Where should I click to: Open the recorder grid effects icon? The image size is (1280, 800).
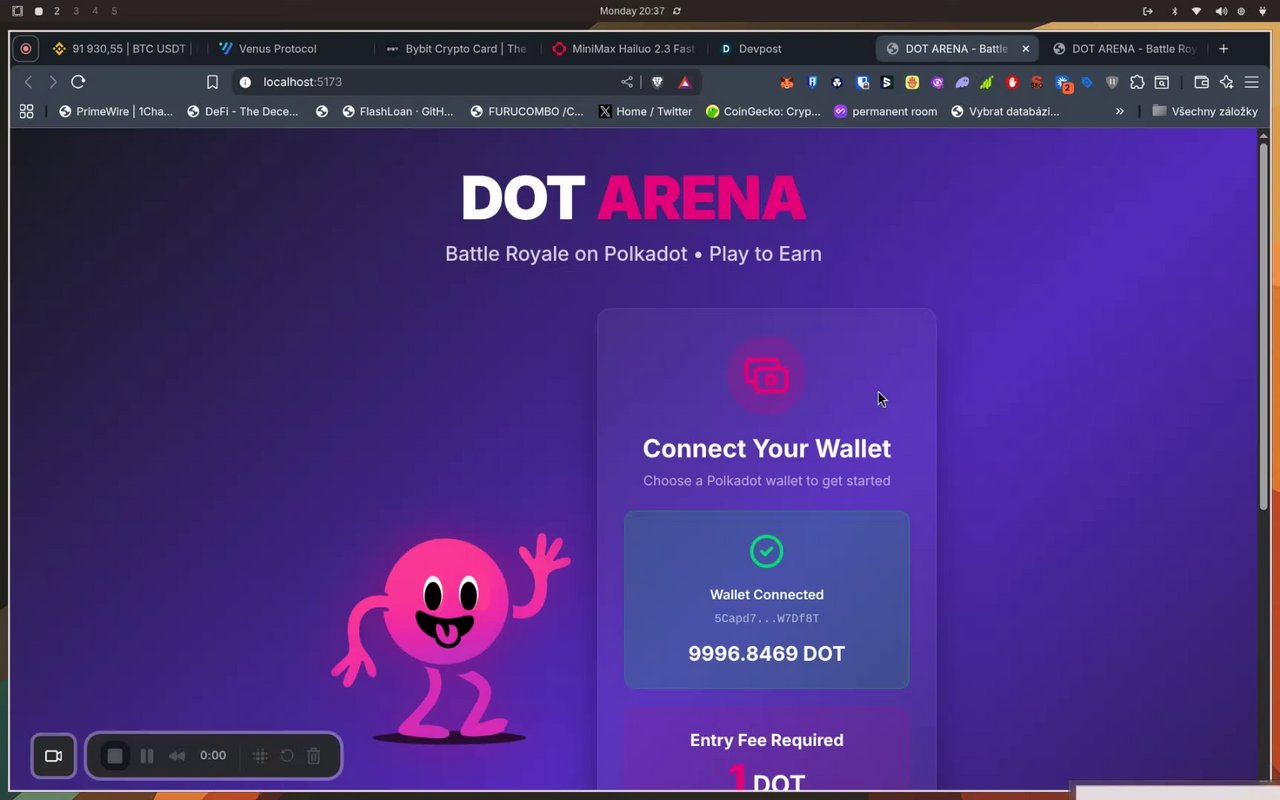coord(260,756)
